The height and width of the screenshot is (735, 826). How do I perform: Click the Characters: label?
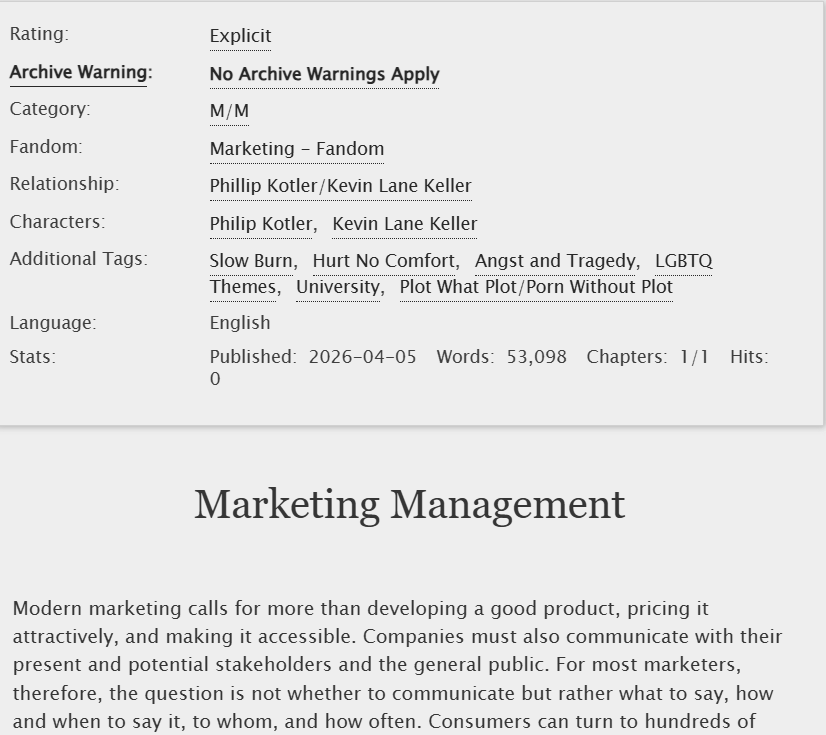pyautogui.click(x=57, y=222)
